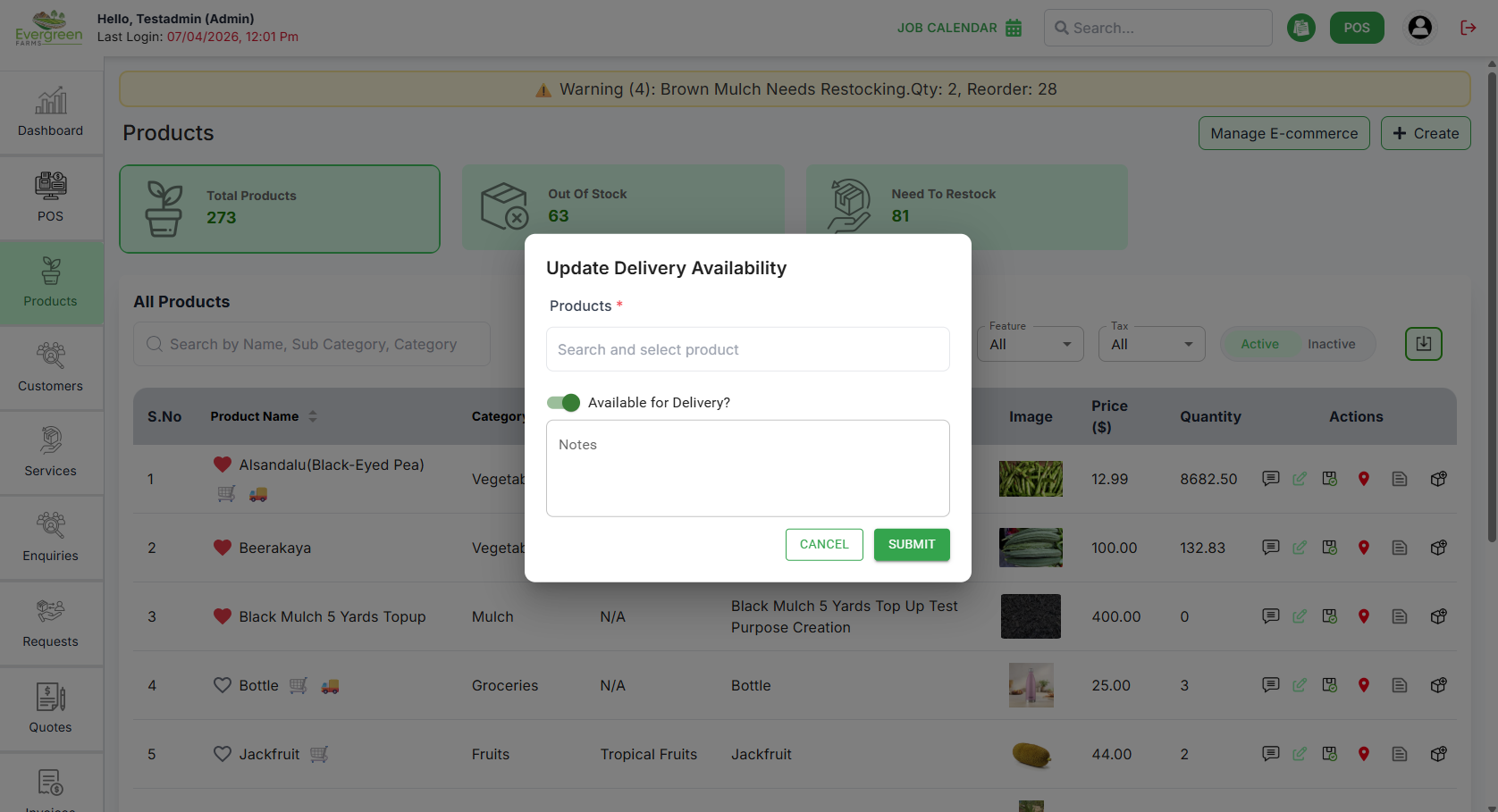
Task: Favorite the Jackfruit product heart
Action: [x=223, y=754]
